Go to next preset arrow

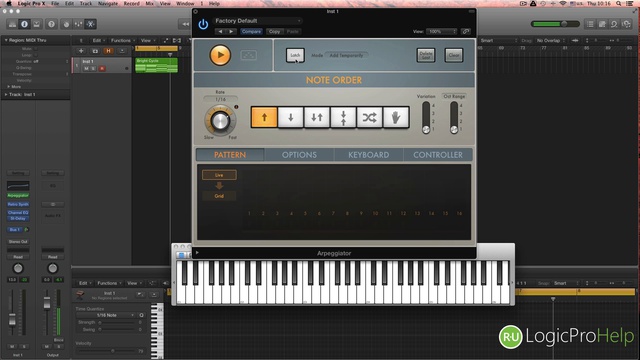[x=231, y=31]
